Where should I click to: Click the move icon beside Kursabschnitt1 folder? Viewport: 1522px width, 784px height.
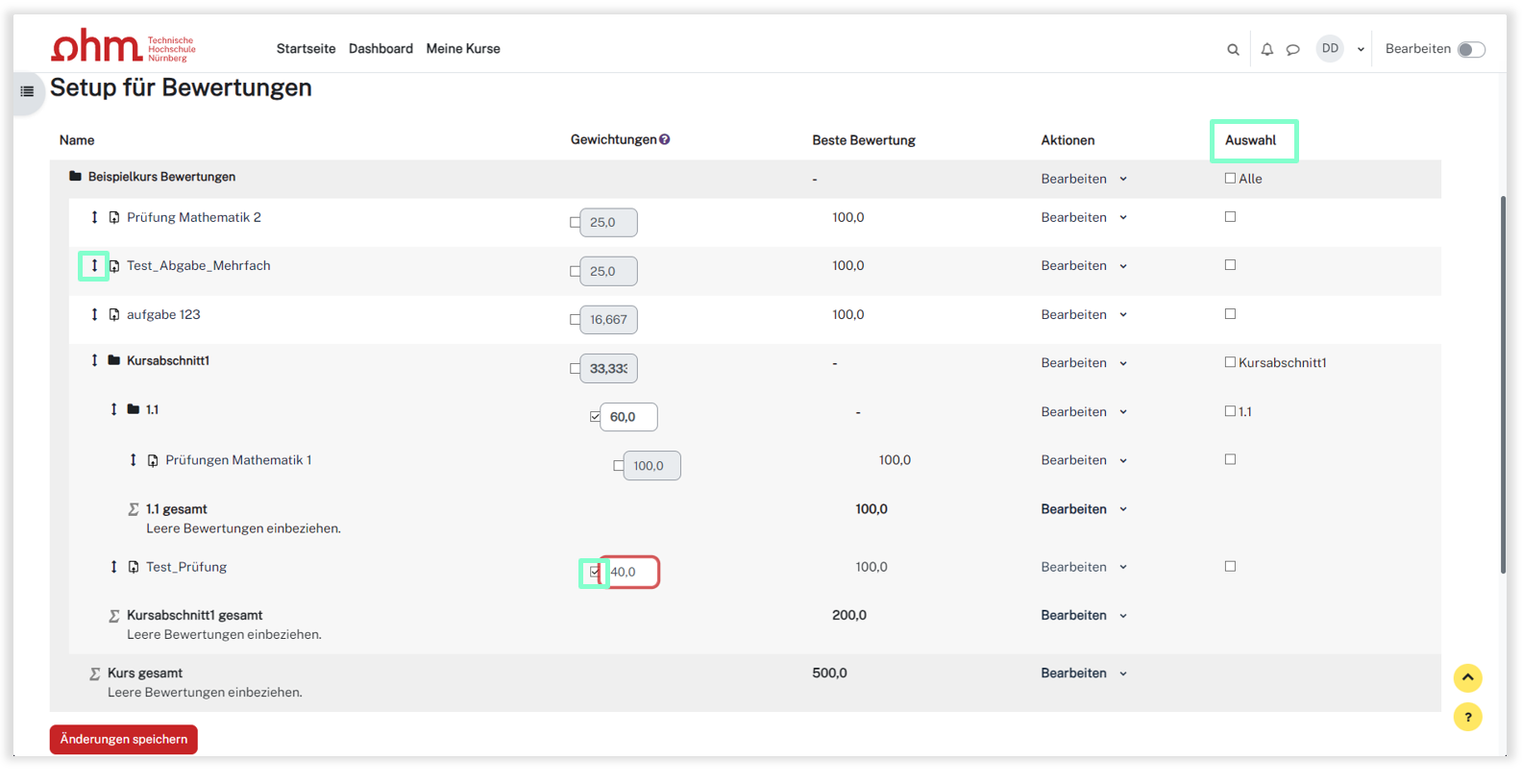click(94, 360)
